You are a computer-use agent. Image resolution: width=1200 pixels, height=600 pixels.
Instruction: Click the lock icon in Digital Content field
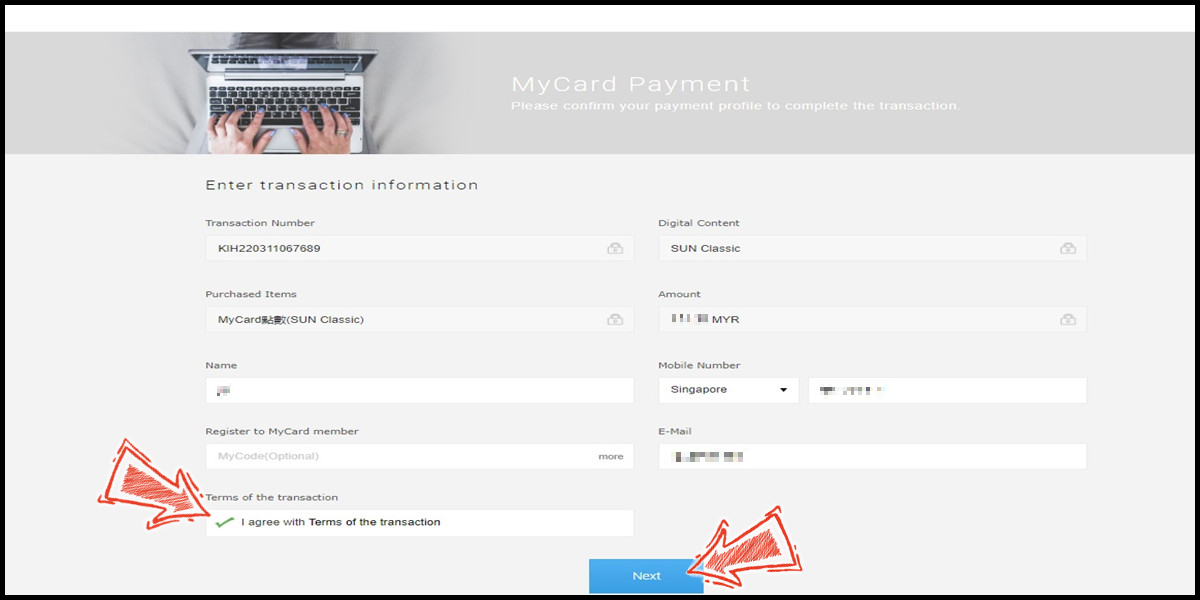point(1068,248)
